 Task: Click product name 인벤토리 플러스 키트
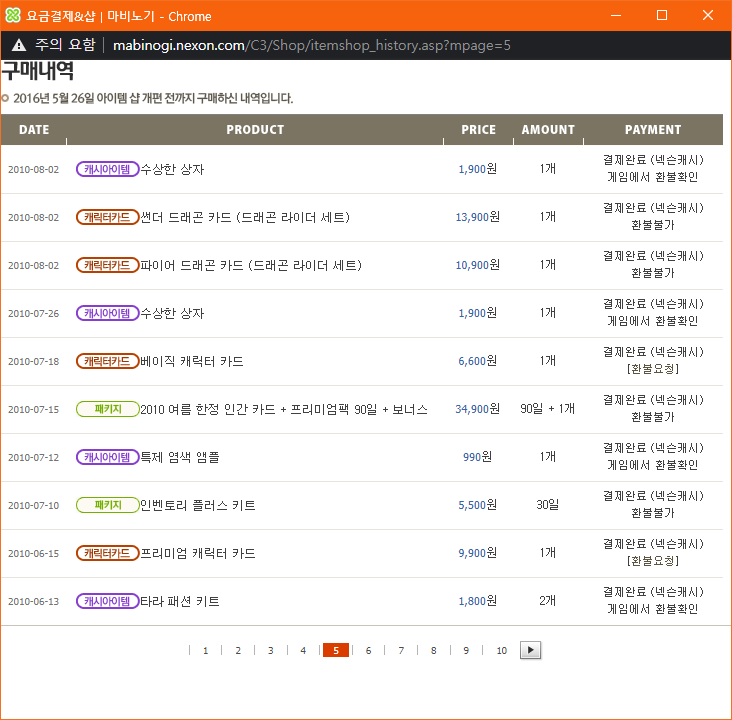coord(198,505)
